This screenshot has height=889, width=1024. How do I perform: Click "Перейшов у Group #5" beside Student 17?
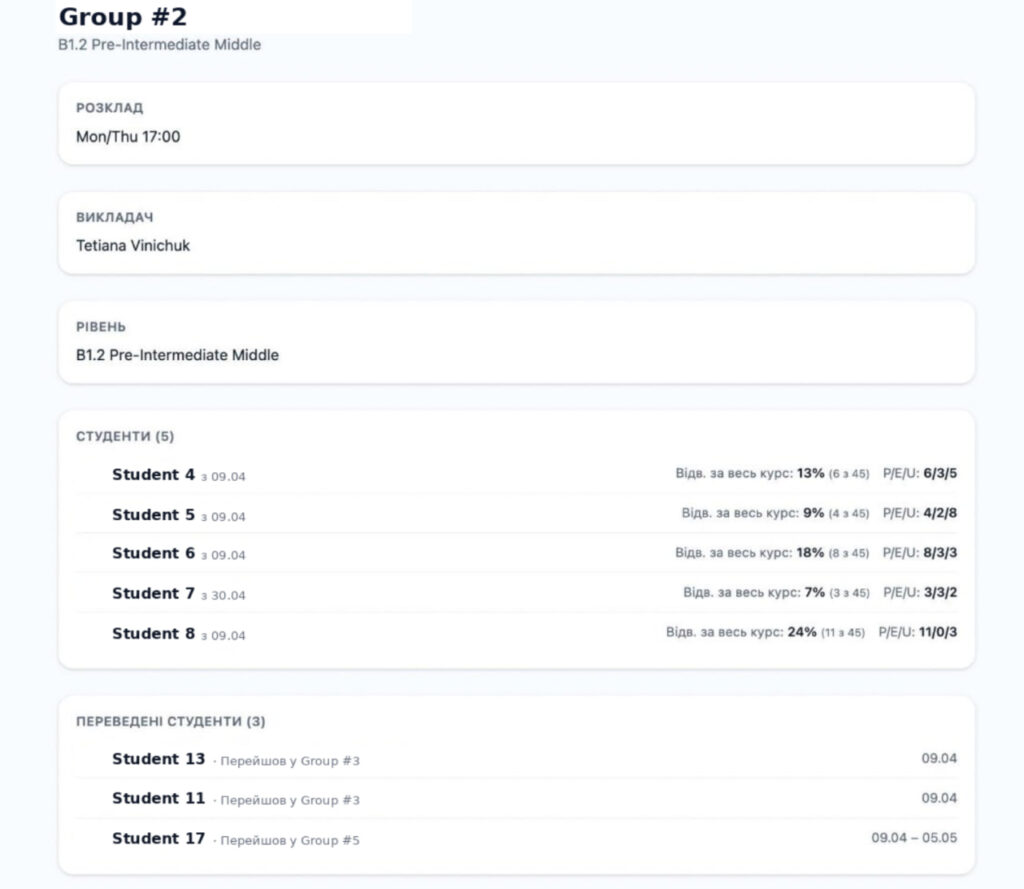point(290,841)
